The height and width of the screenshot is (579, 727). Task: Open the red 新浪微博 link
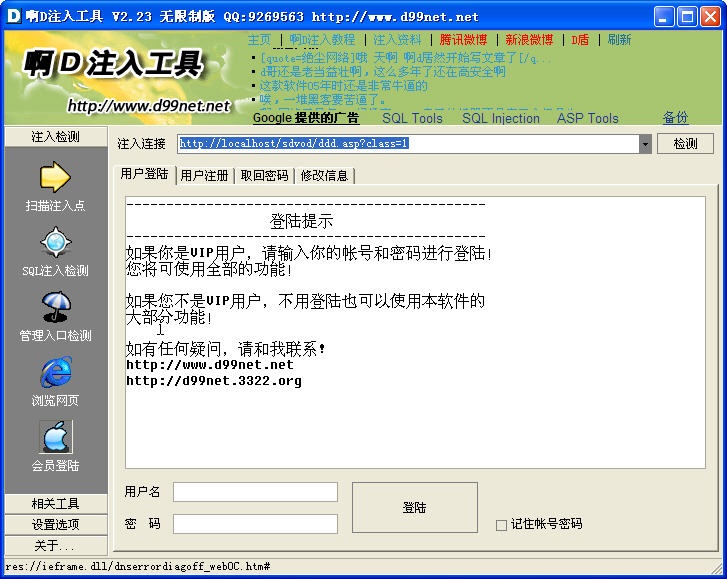click(x=529, y=40)
